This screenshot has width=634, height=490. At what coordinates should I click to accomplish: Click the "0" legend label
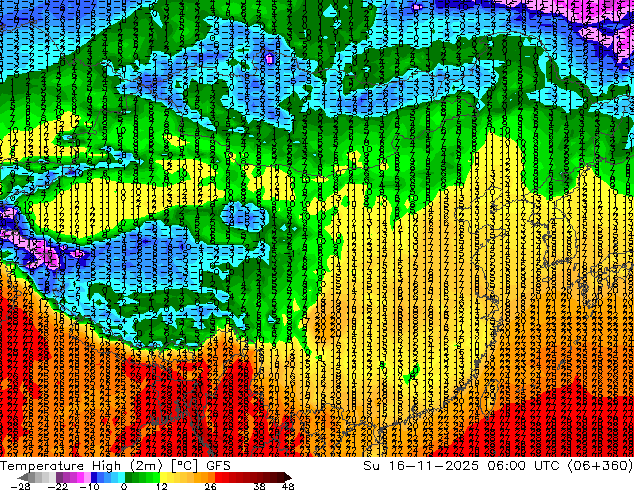coord(124,486)
